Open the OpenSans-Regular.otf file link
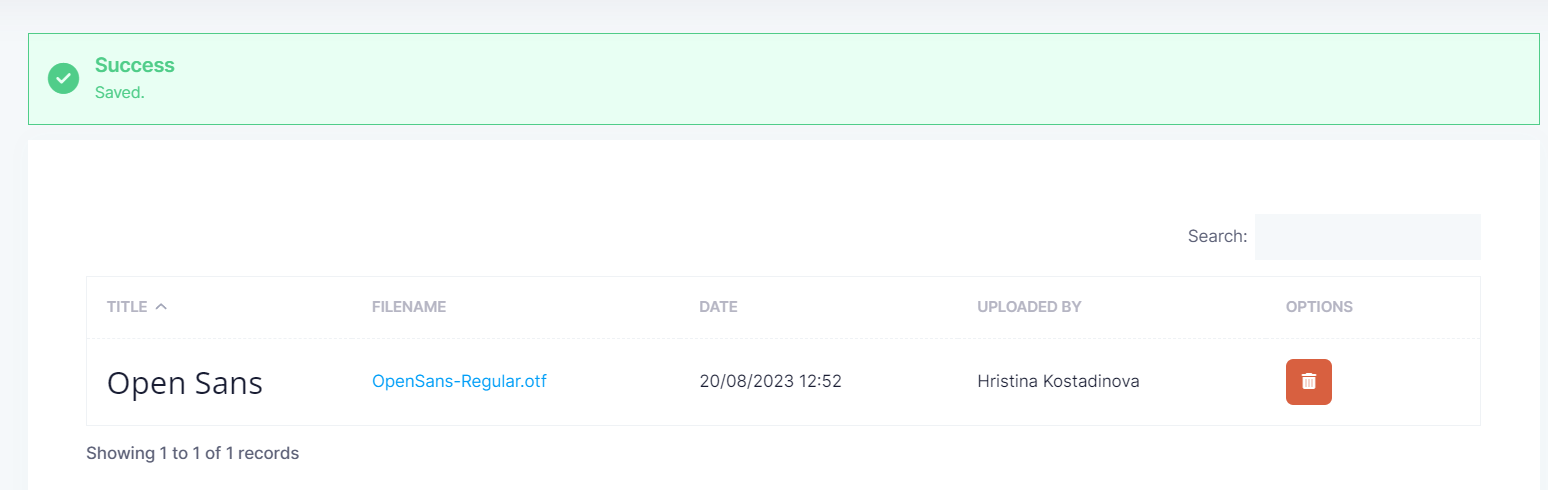 click(459, 381)
